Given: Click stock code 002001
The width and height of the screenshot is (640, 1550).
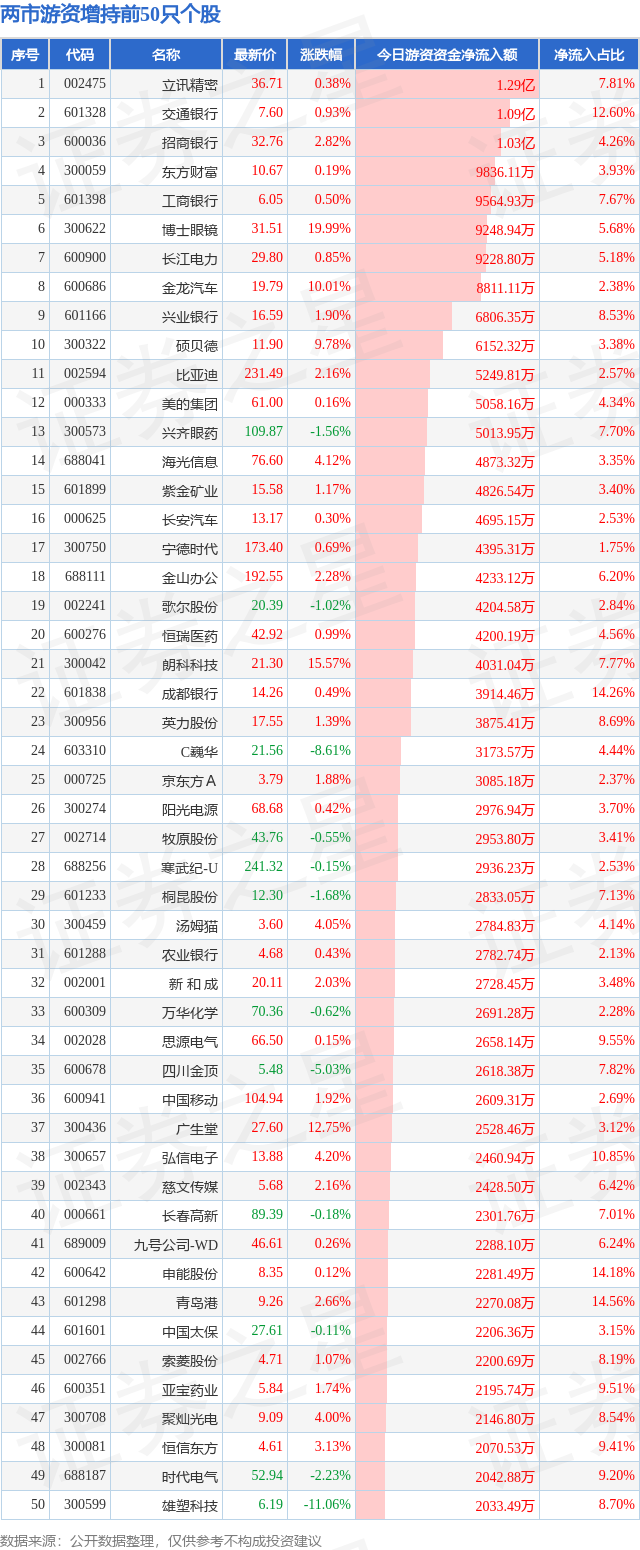Looking at the screenshot, I should click(85, 983).
